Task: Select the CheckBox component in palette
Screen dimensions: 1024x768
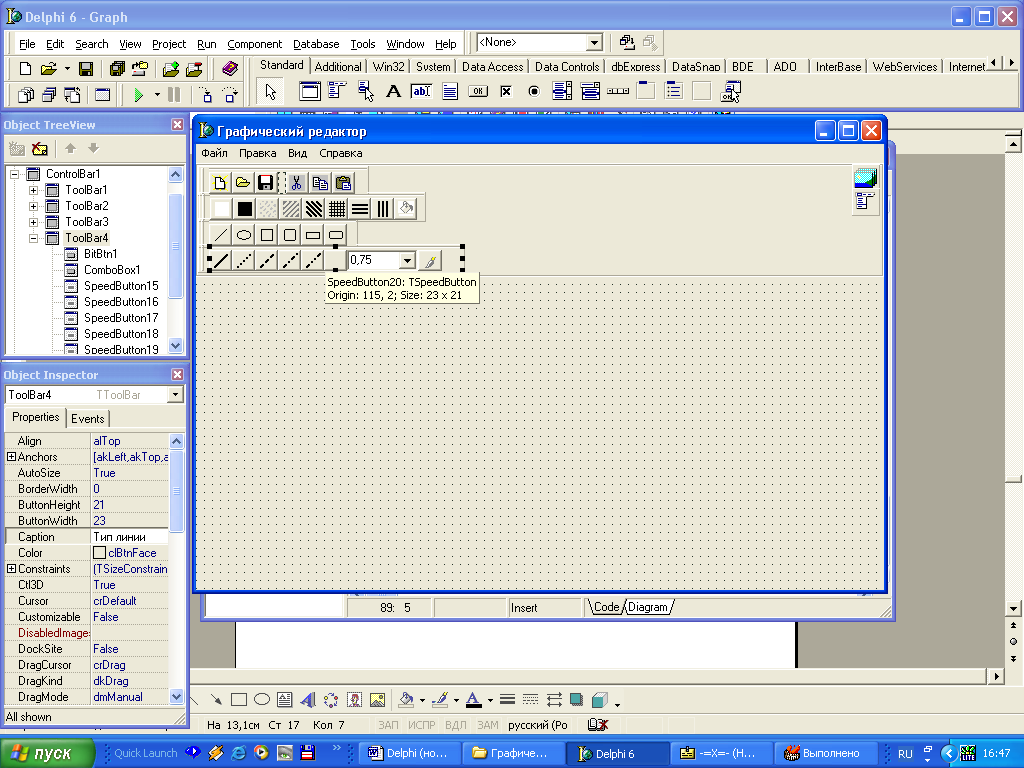Action: [x=506, y=91]
